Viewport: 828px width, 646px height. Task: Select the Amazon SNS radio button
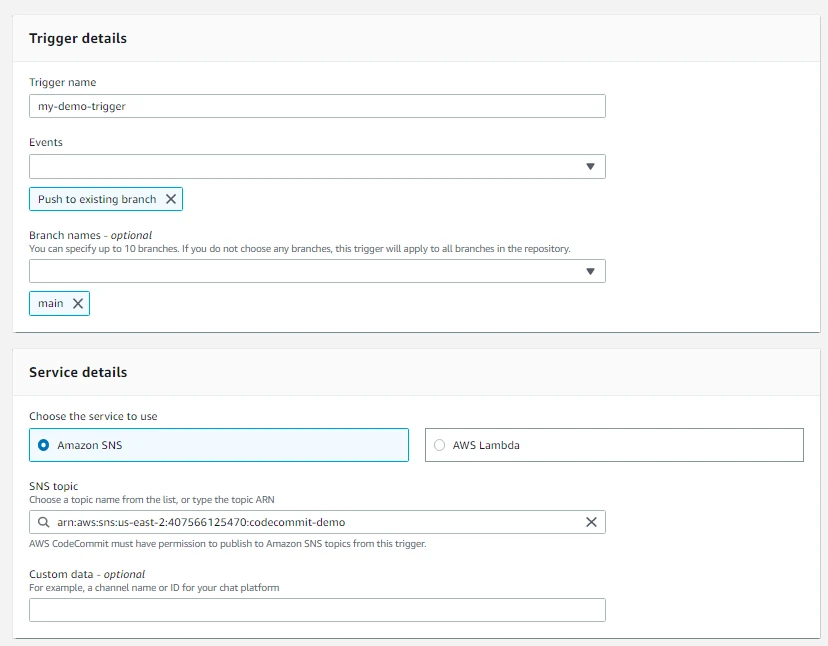(x=43, y=445)
